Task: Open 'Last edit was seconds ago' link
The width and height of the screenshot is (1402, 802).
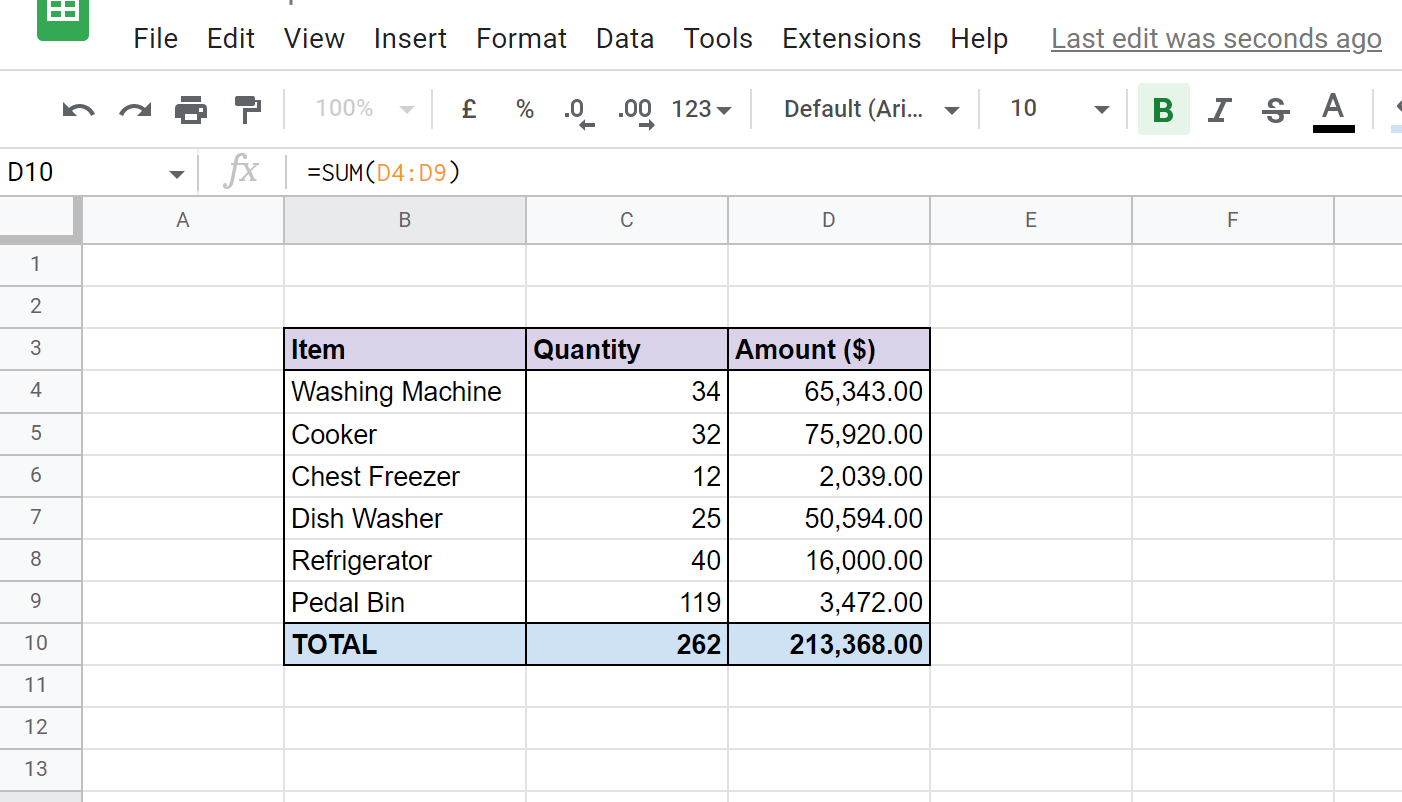Action: (1216, 39)
